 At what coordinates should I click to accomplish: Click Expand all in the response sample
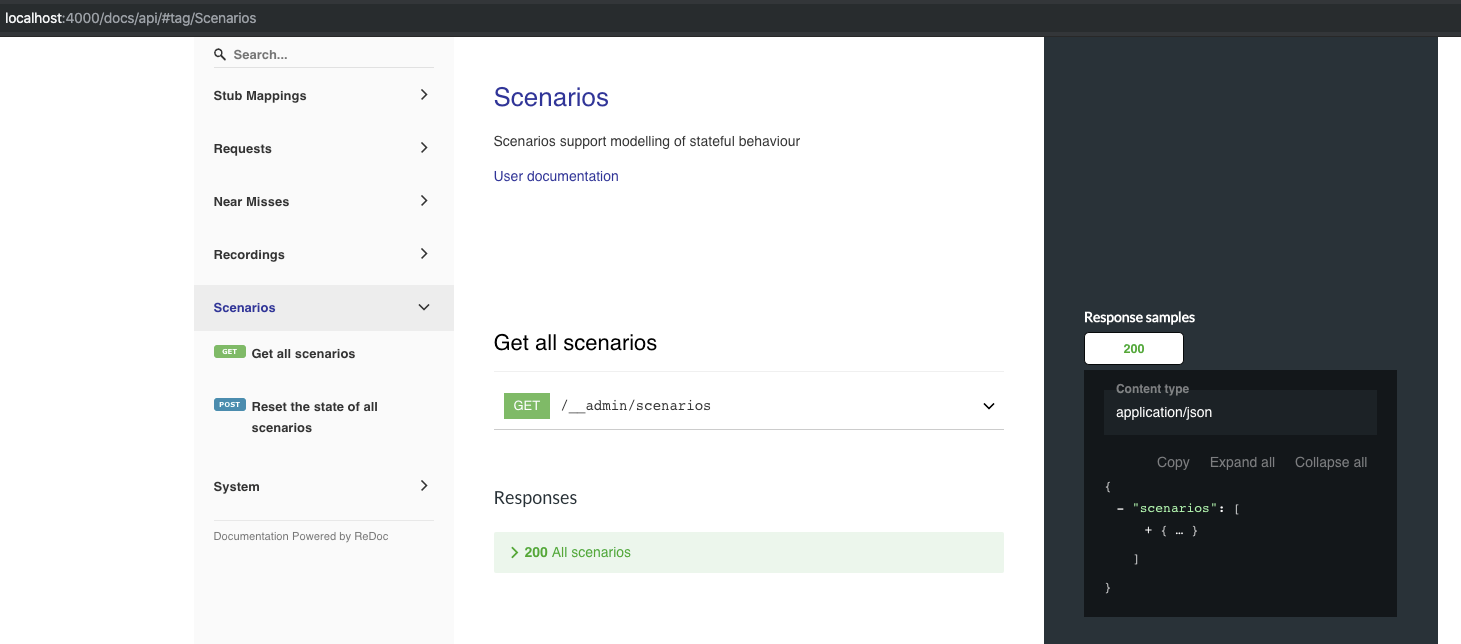click(x=1242, y=462)
